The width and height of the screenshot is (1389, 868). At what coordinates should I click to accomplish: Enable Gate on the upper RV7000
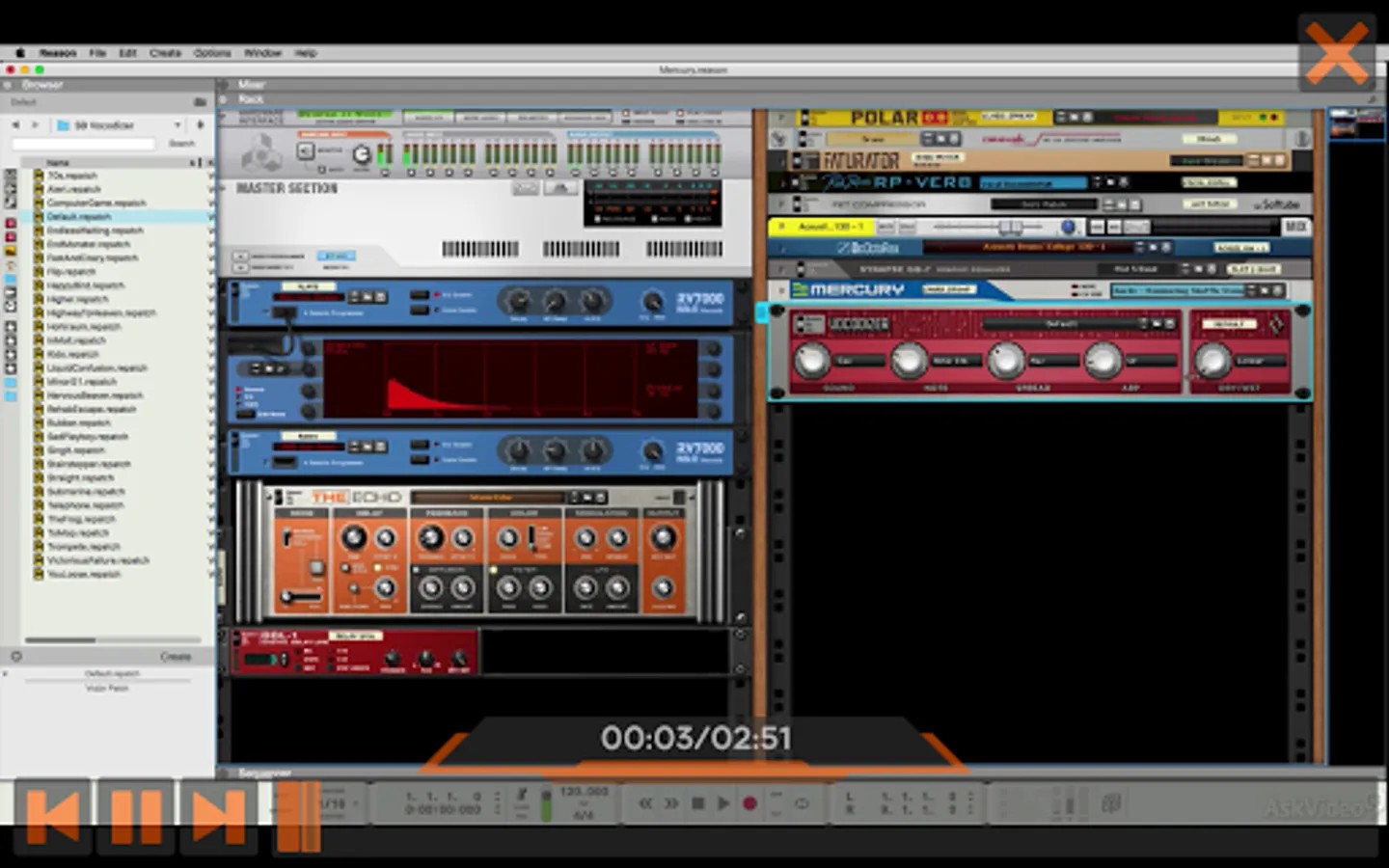click(x=420, y=310)
